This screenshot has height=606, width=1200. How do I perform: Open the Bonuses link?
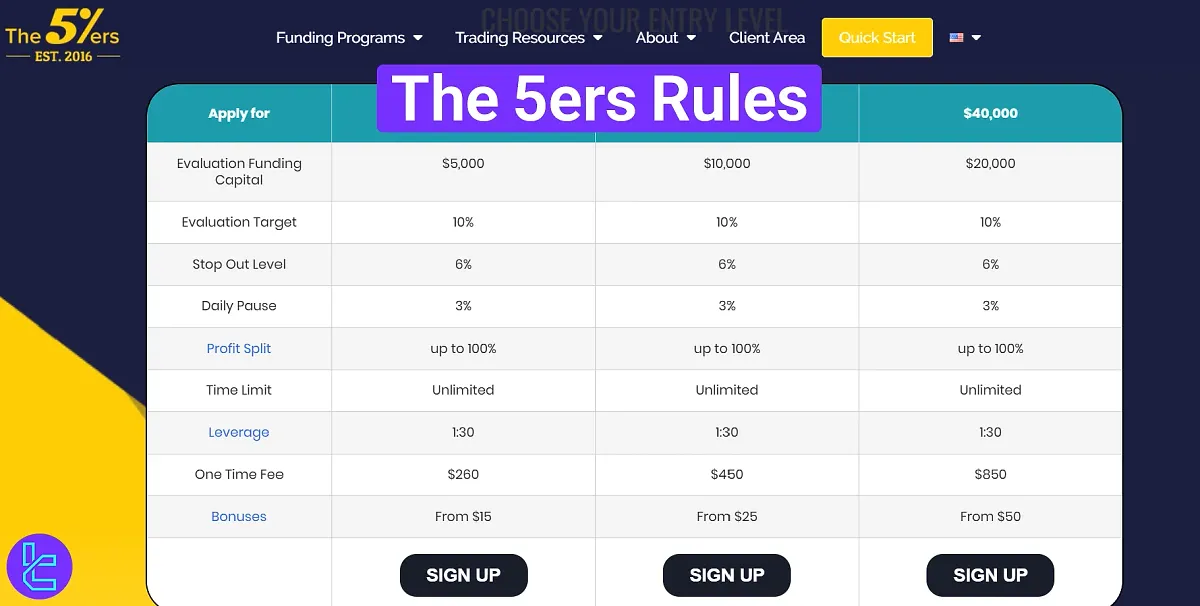[x=238, y=516]
